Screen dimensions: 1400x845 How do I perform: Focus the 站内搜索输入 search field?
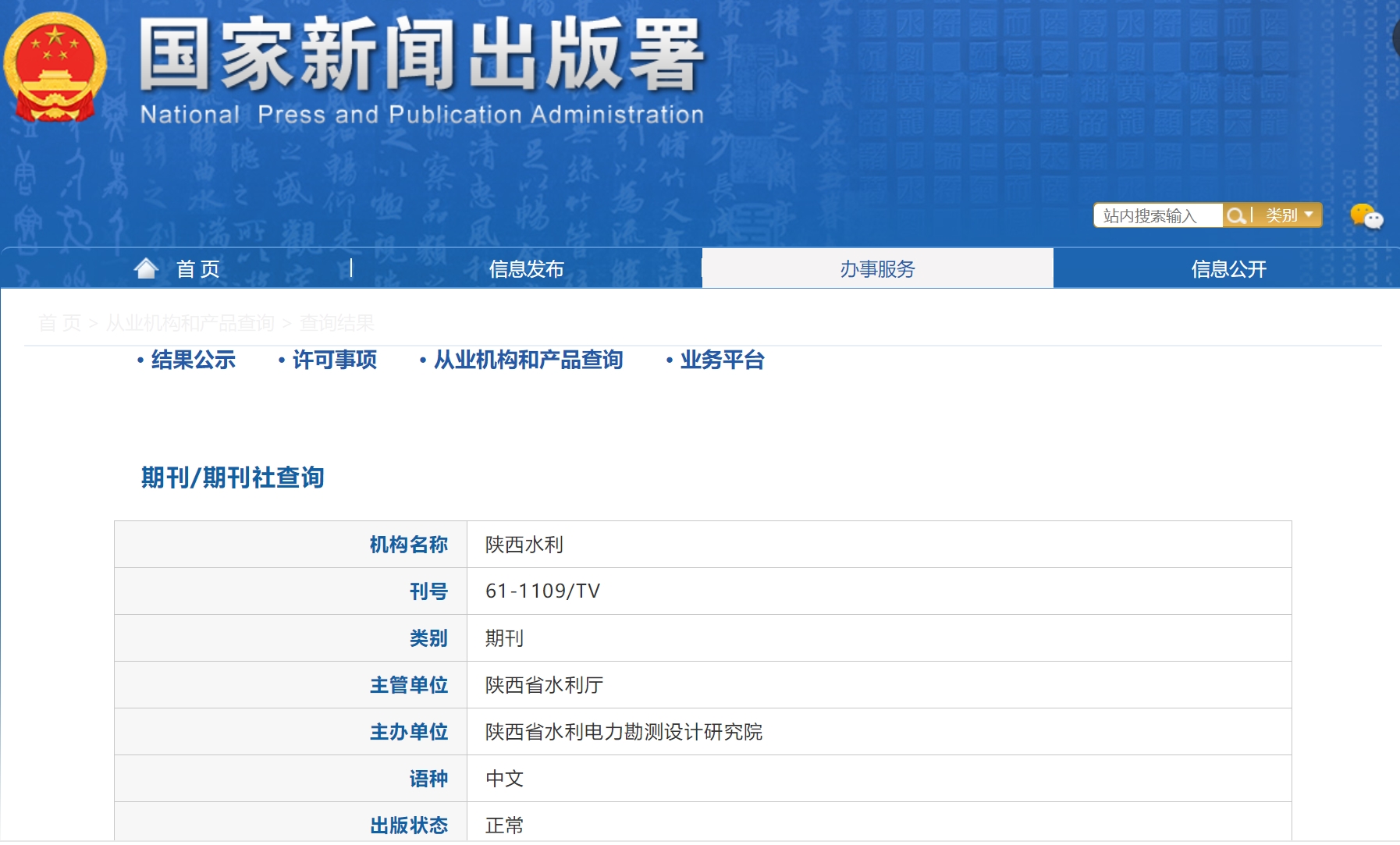1158,215
